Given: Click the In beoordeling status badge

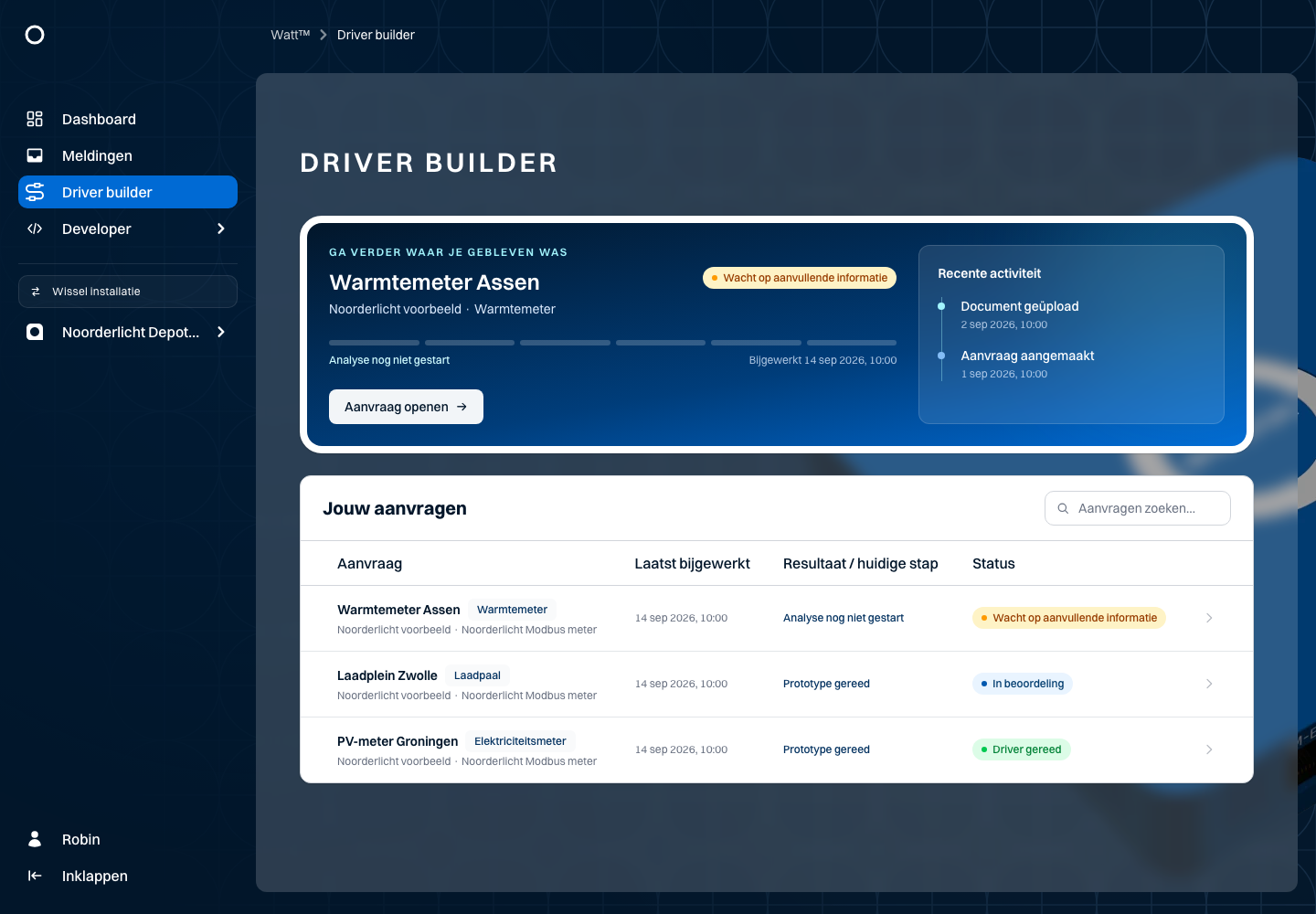Looking at the screenshot, I should [x=1023, y=684].
